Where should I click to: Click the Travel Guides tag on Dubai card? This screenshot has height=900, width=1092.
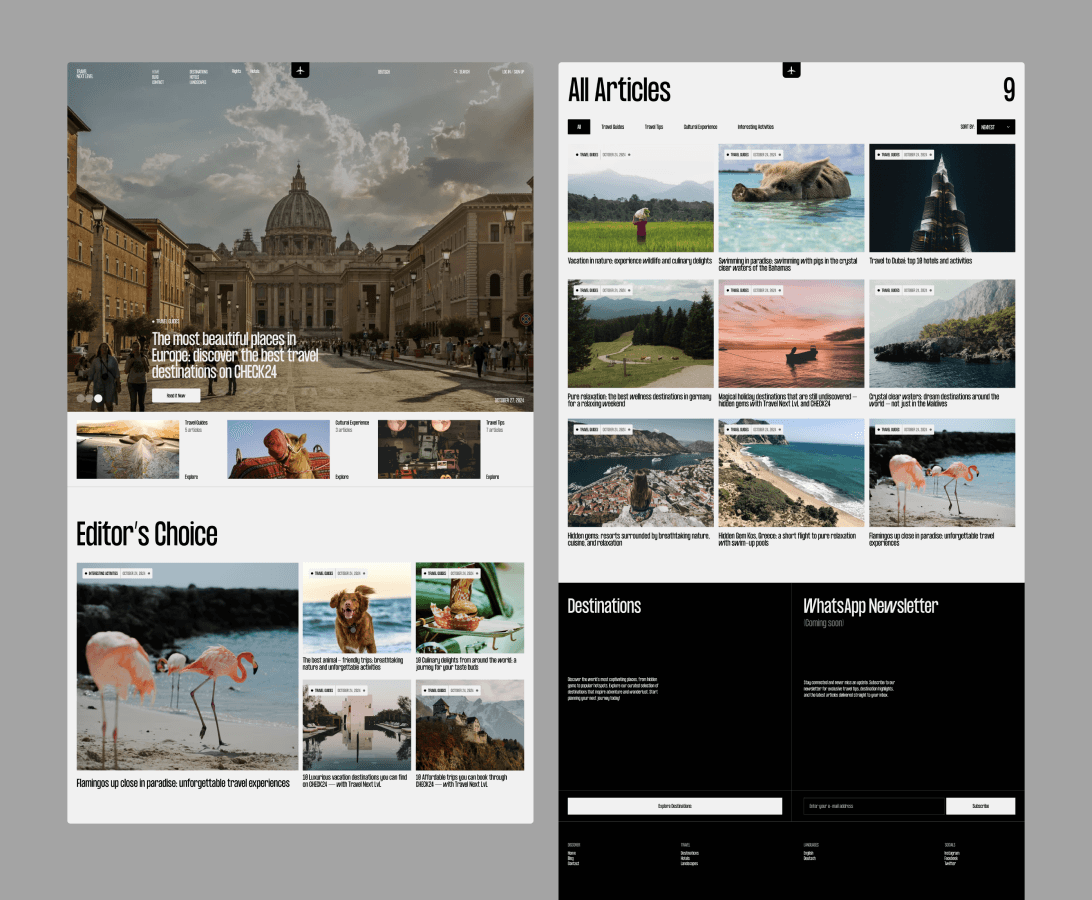[889, 155]
